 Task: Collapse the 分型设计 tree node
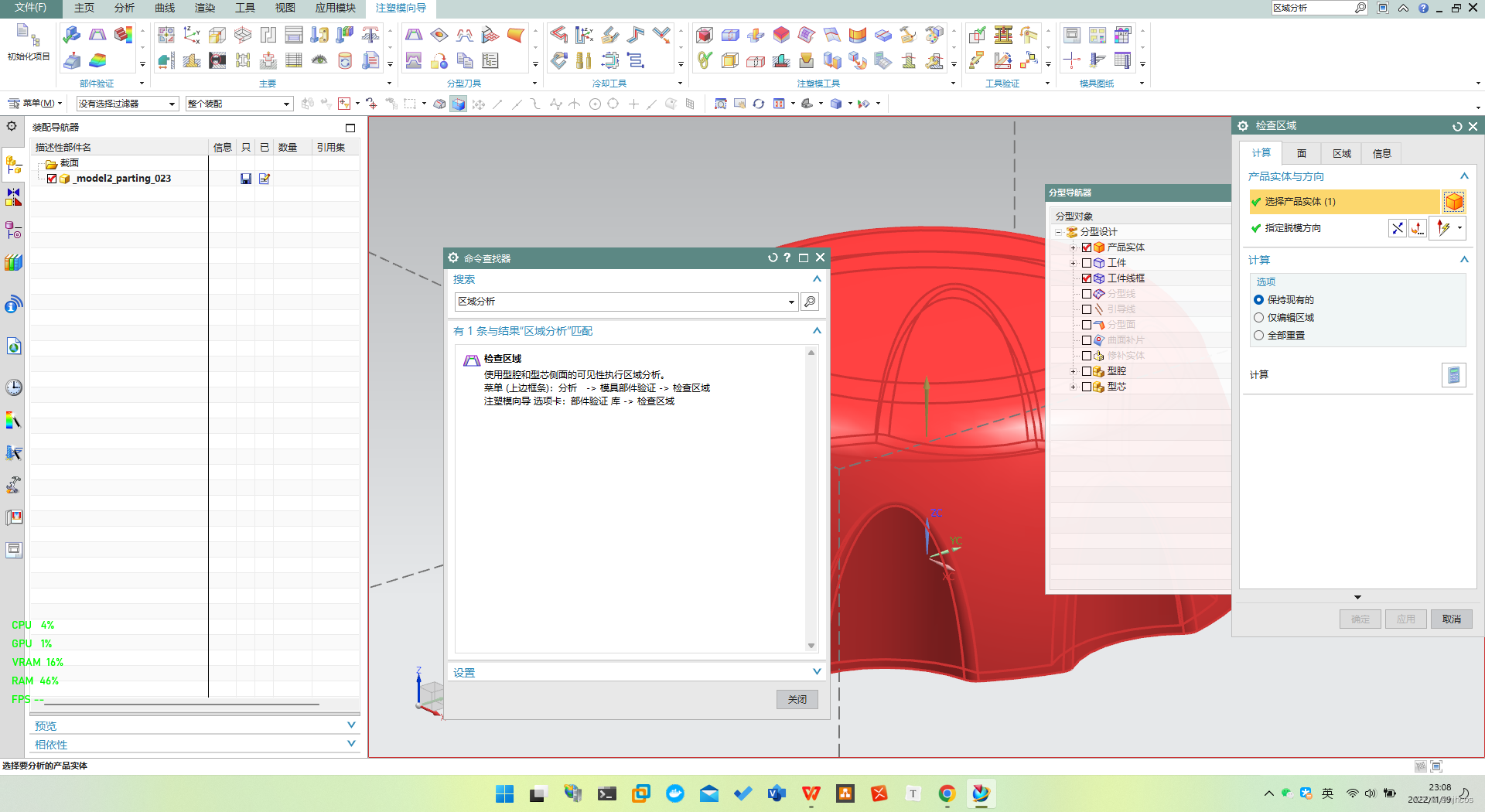1058,232
